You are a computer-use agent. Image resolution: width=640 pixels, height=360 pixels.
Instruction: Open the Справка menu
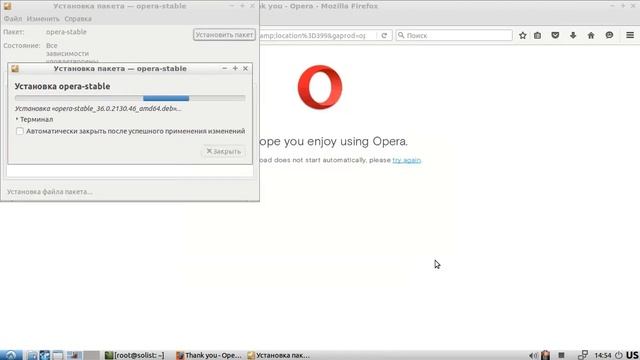78,19
